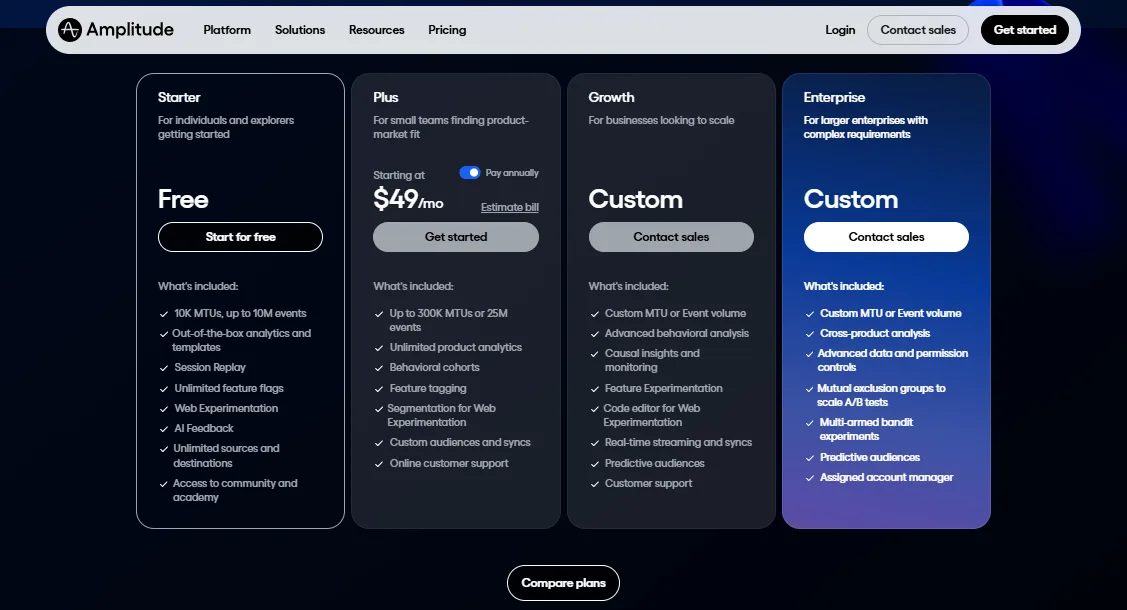Click the checkmark beside 'Session Replay'
1127x610 pixels.
pos(164,368)
